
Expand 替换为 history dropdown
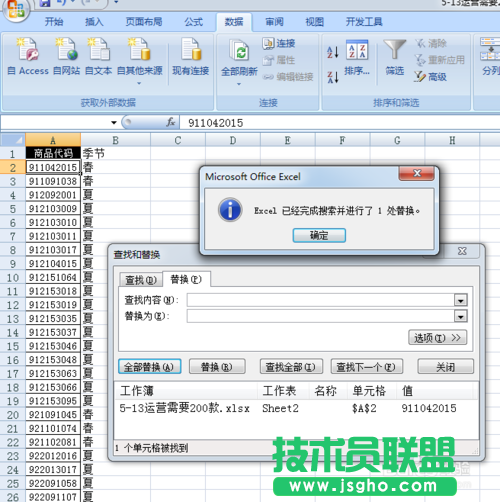461,317
